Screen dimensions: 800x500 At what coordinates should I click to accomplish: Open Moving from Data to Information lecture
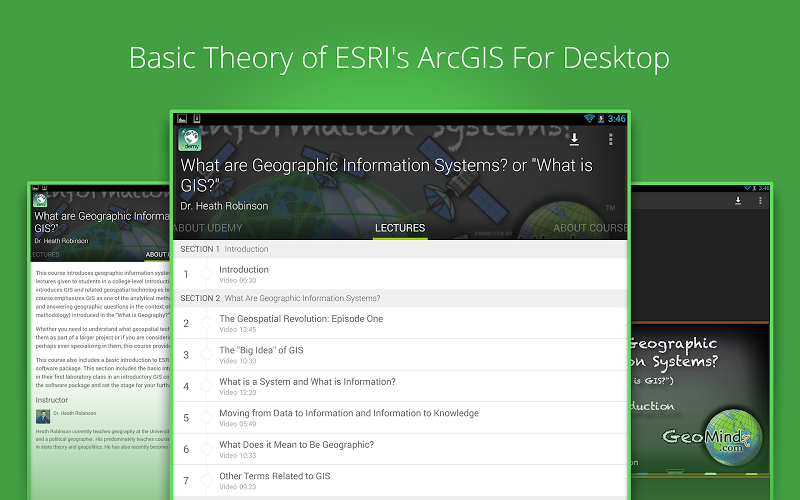(x=400, y=418)
